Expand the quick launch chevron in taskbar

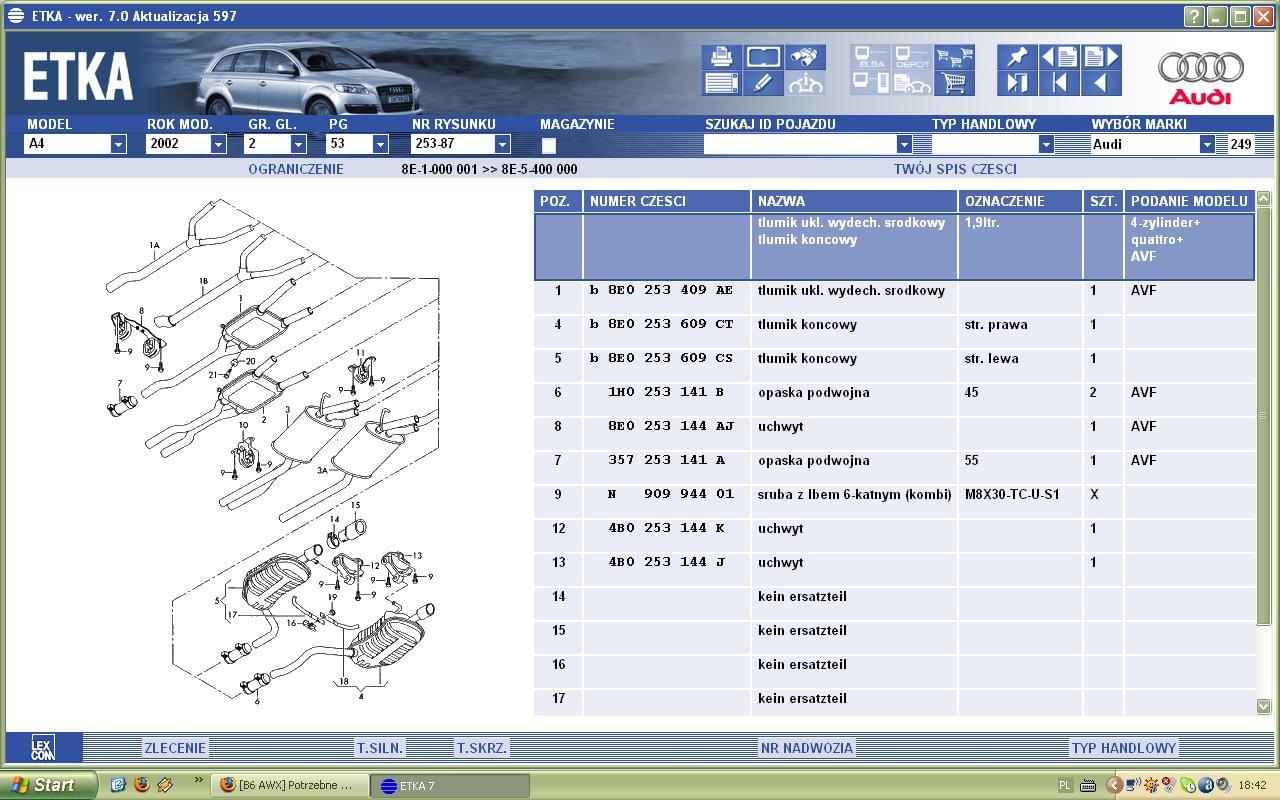(198, 779)
